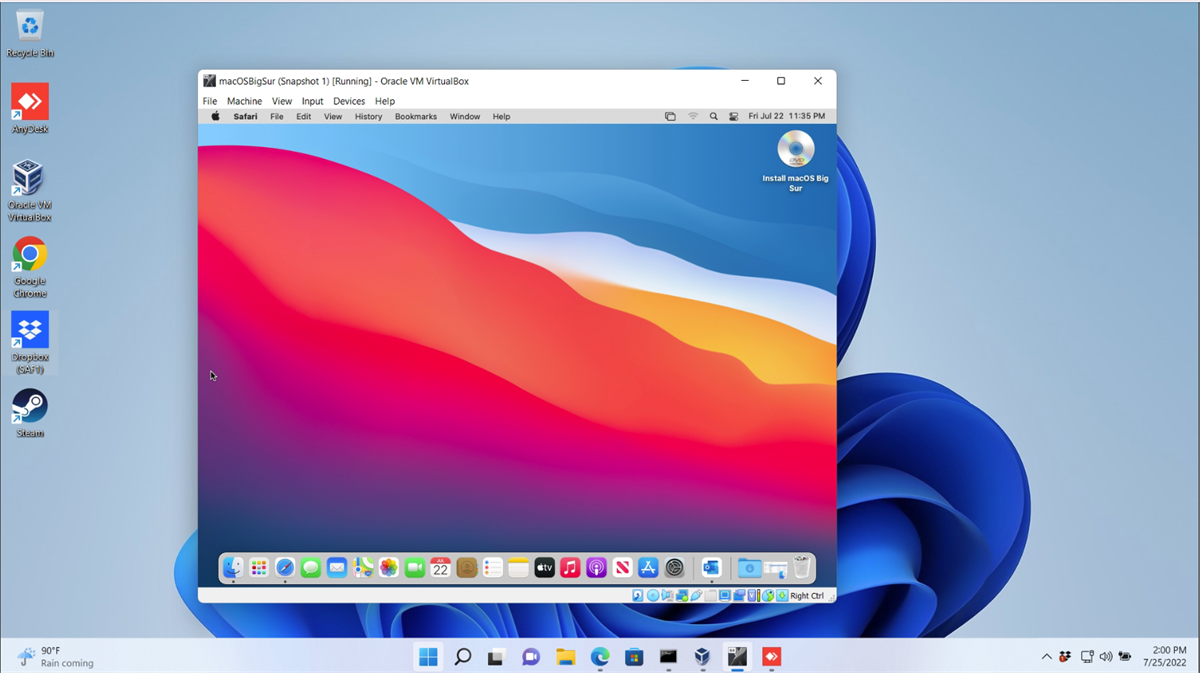1200x673 pixels.
Task: Open System Preferences gear in dock
Action: tap(675, 568)
